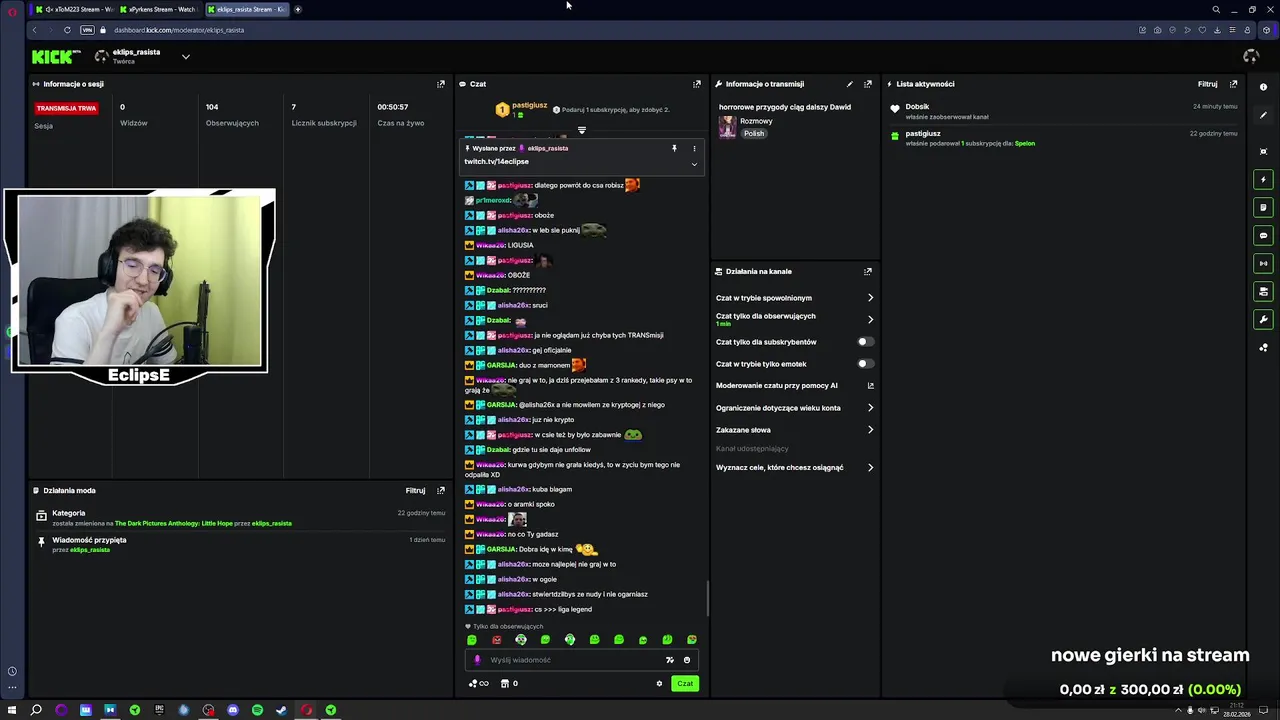Open Kick logo home link

click(56, 57)
